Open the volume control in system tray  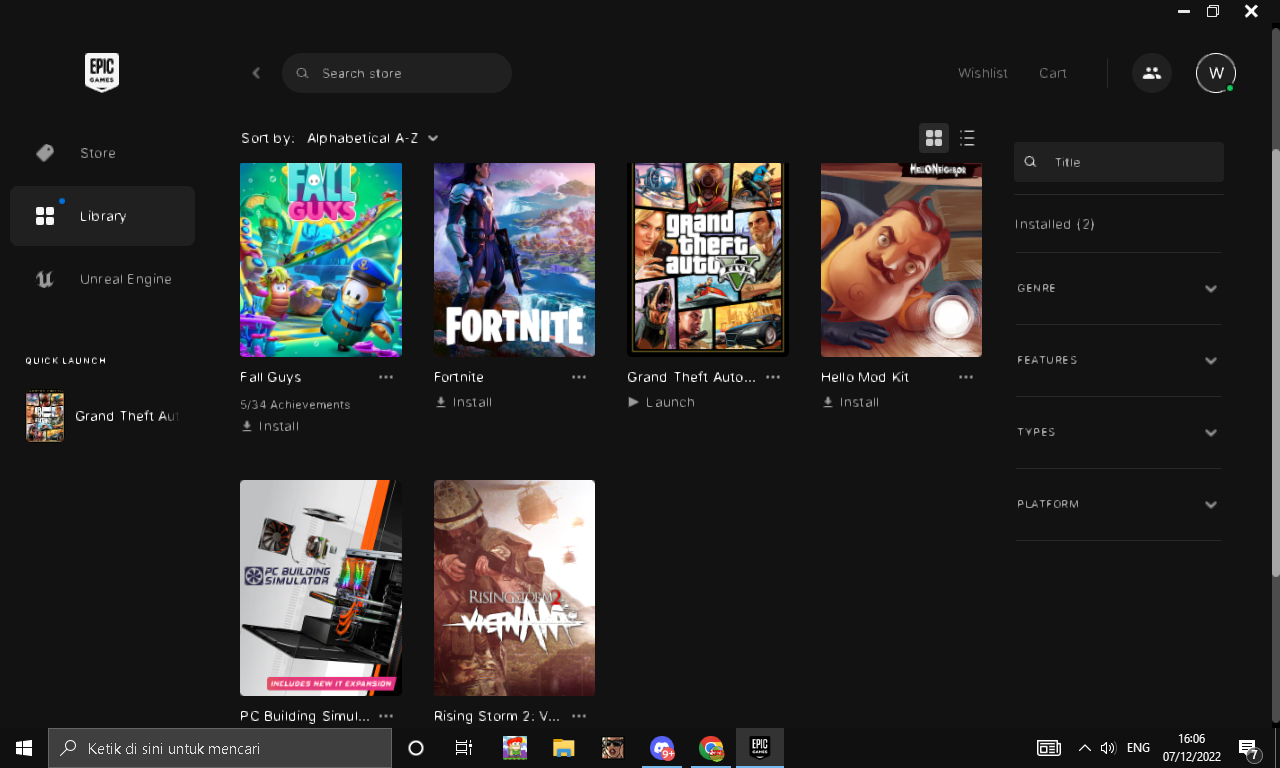(1108, 748)
